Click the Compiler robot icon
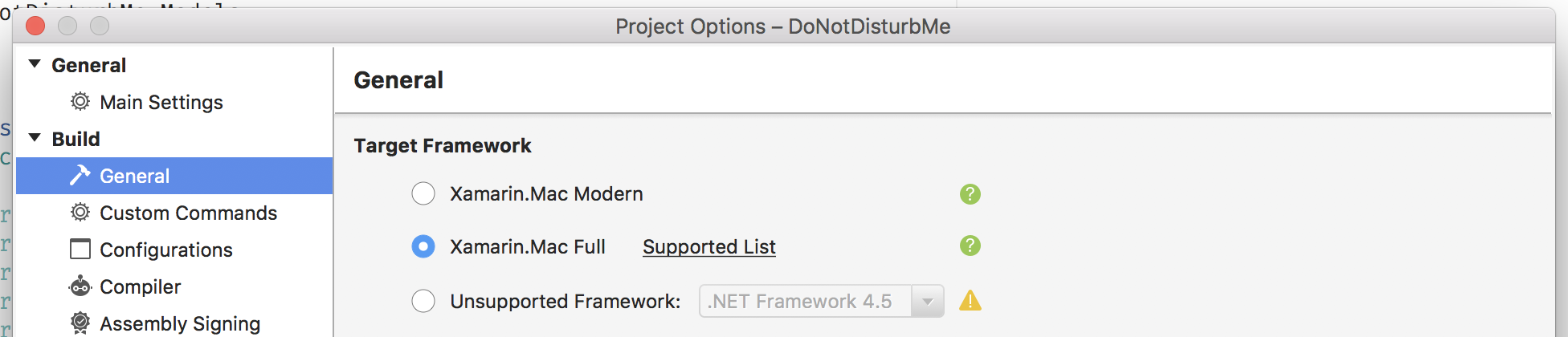 pos(80,286)
